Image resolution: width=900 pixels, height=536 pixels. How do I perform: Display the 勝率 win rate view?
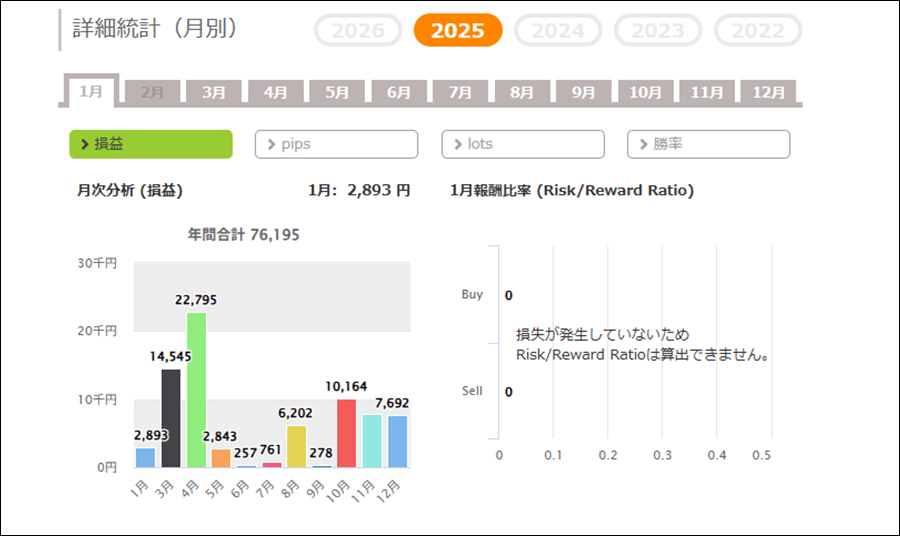pyautogui.click(x=708, y=144)
